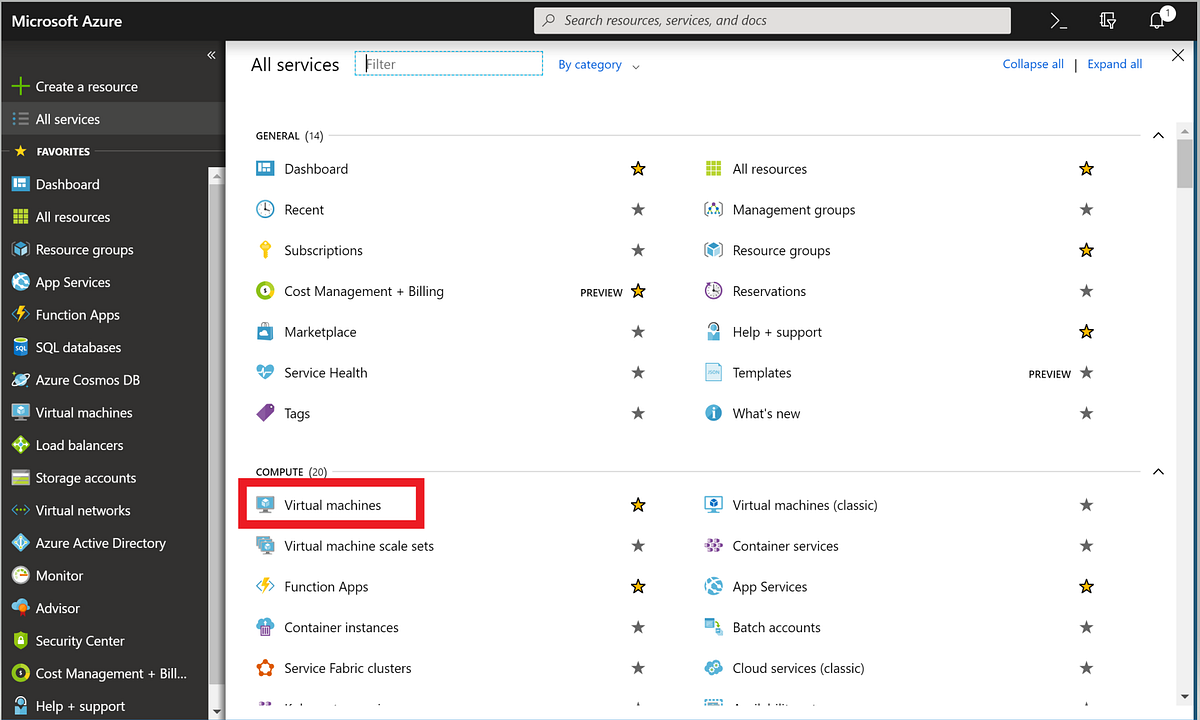Image resolution: width=1200 pixels, height=720 pixels.
Task: Open the notifications bell
Action: click(x=1156, y=20)
